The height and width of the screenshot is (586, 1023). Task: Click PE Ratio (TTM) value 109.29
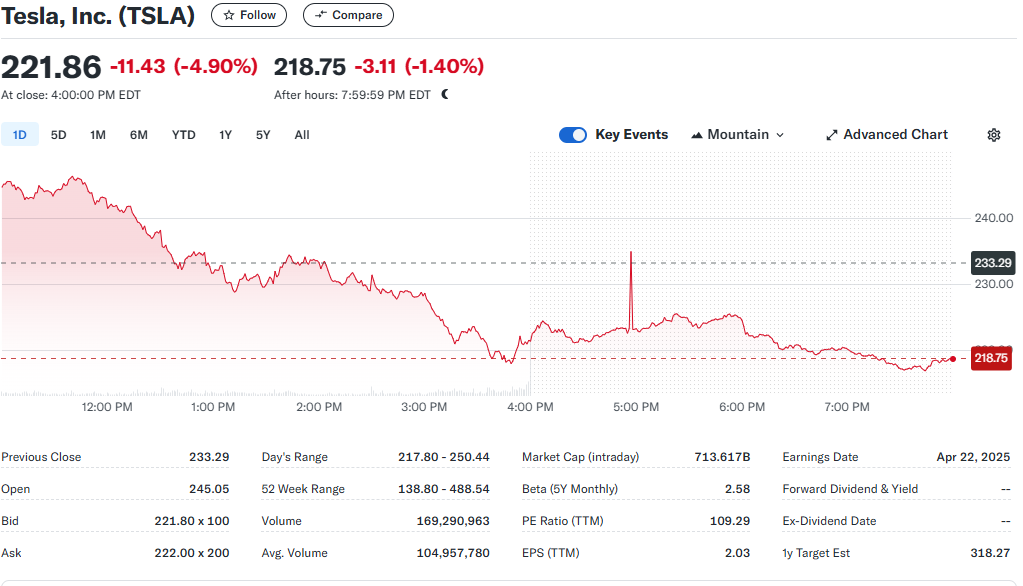click(730, 521)
